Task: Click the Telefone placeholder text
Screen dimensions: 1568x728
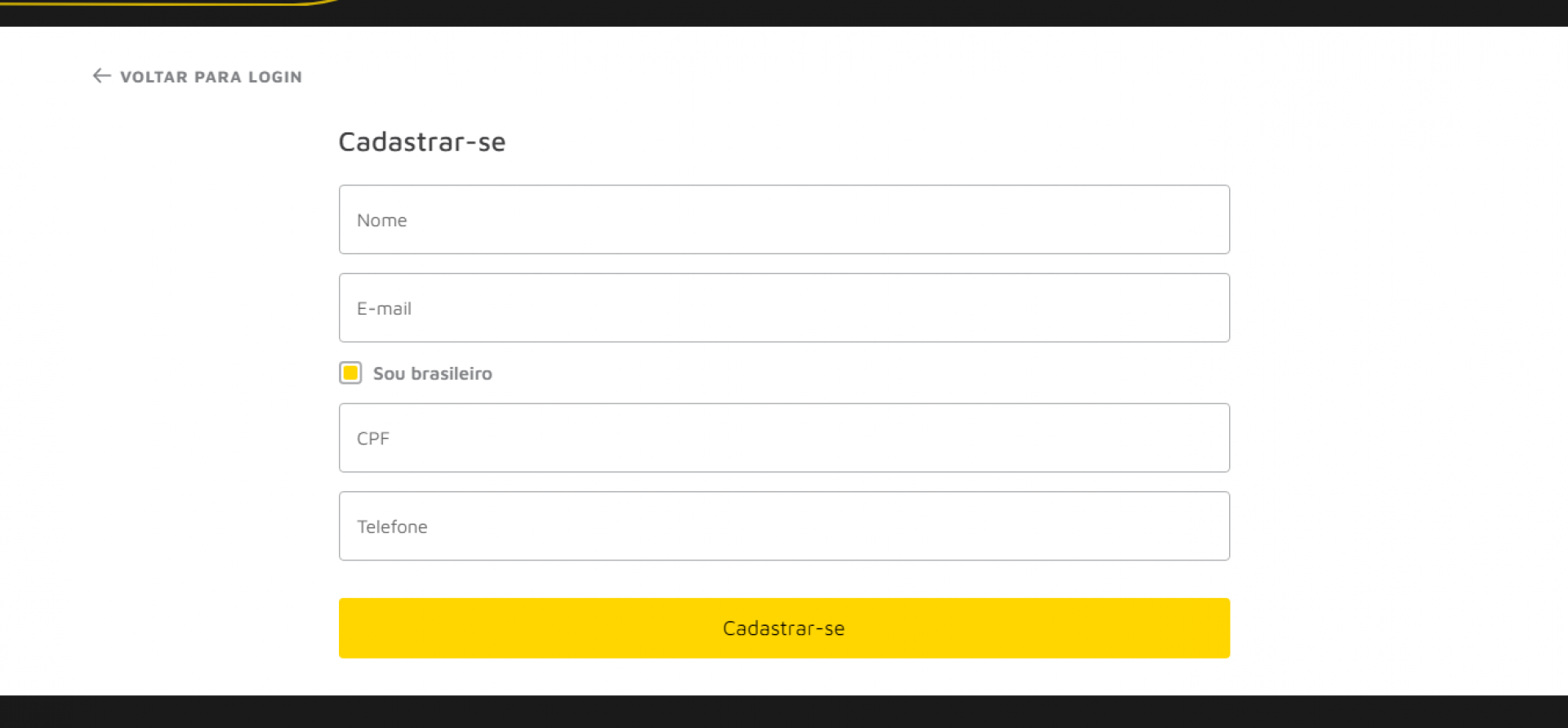Action: [392, 527]
